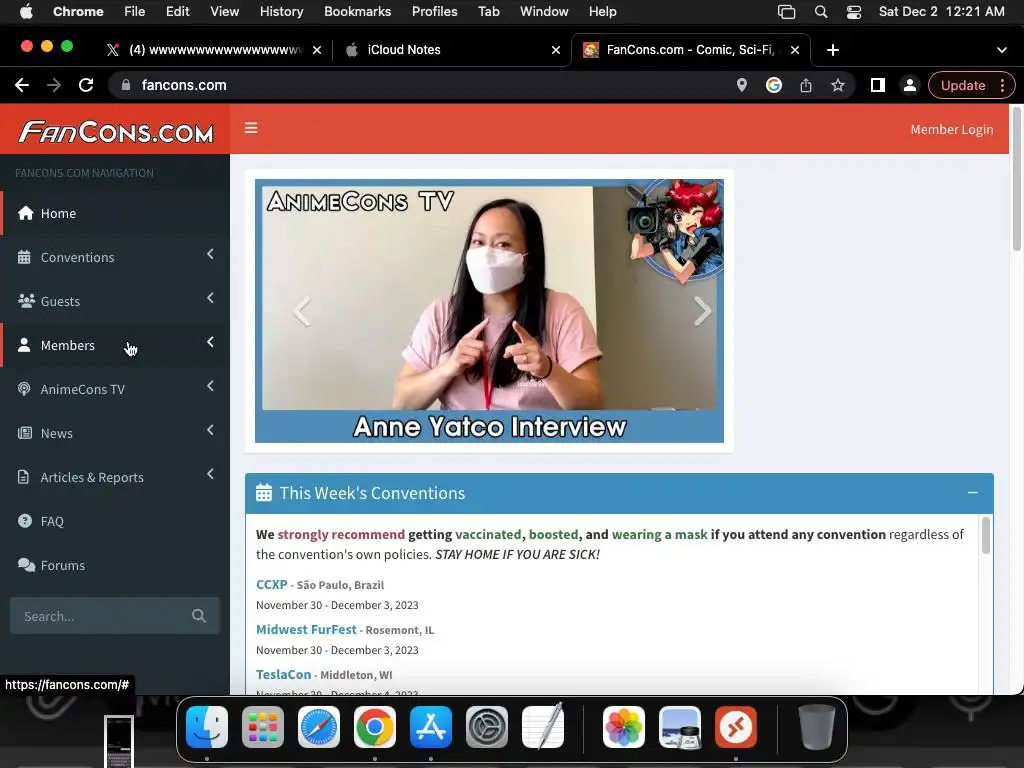Collapse This Week's Conventions panel
This screenshot has width=1024, height=768.
[972, 492]
